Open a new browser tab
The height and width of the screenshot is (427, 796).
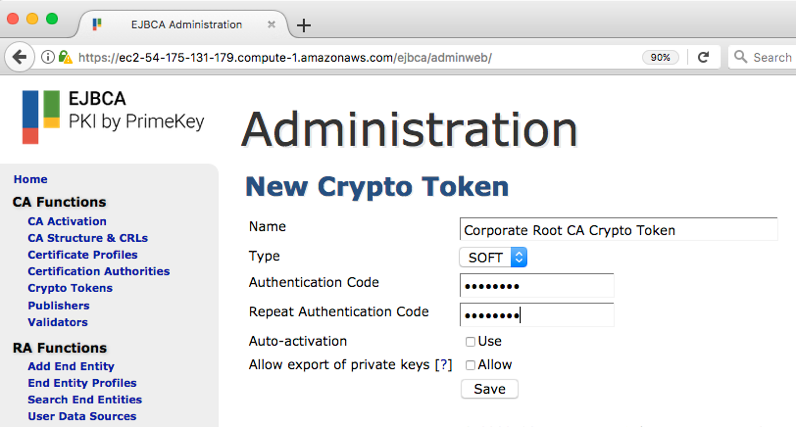coord(304,25)
